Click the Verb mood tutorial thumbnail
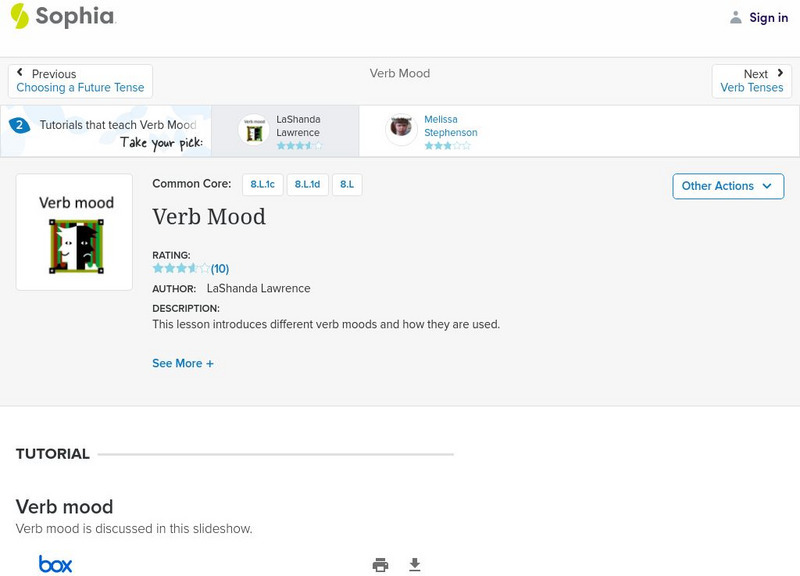The width and height of the screenshot is (800, 576). (75, 232)
